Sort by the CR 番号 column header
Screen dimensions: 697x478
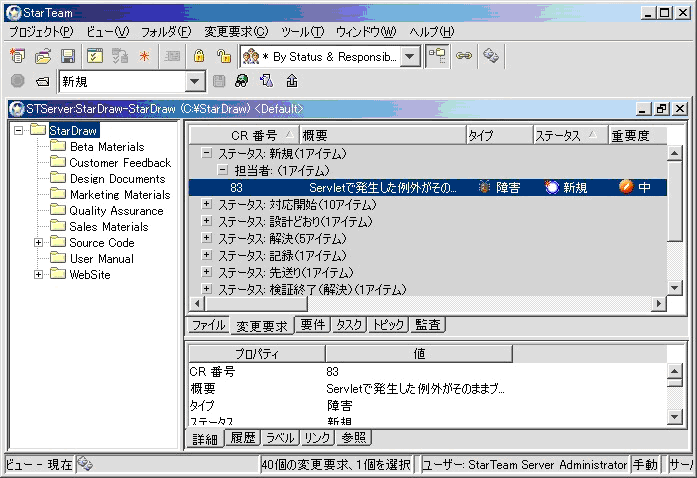click(244, 135)
